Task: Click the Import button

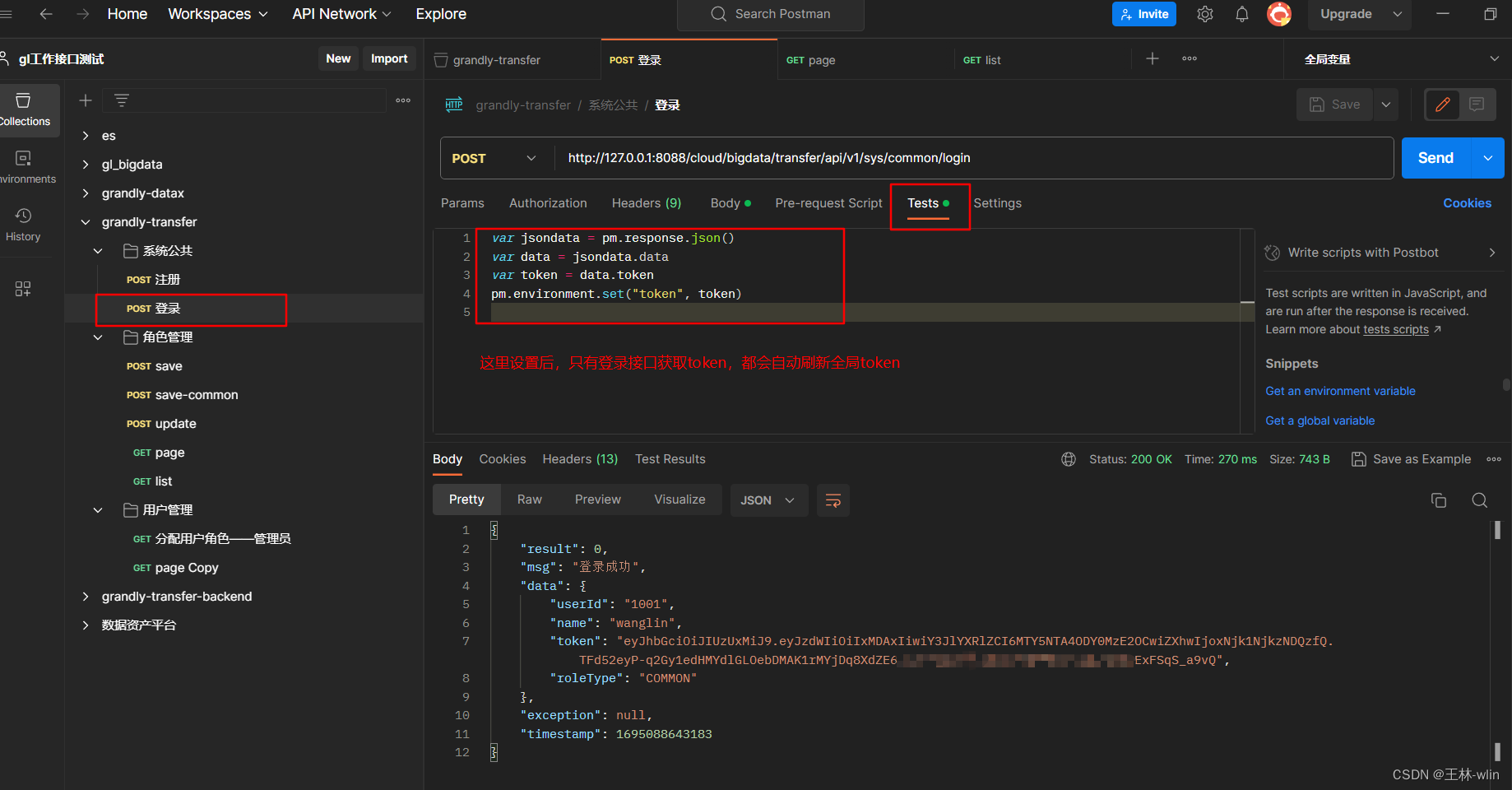Action: (x=389, y=58)
